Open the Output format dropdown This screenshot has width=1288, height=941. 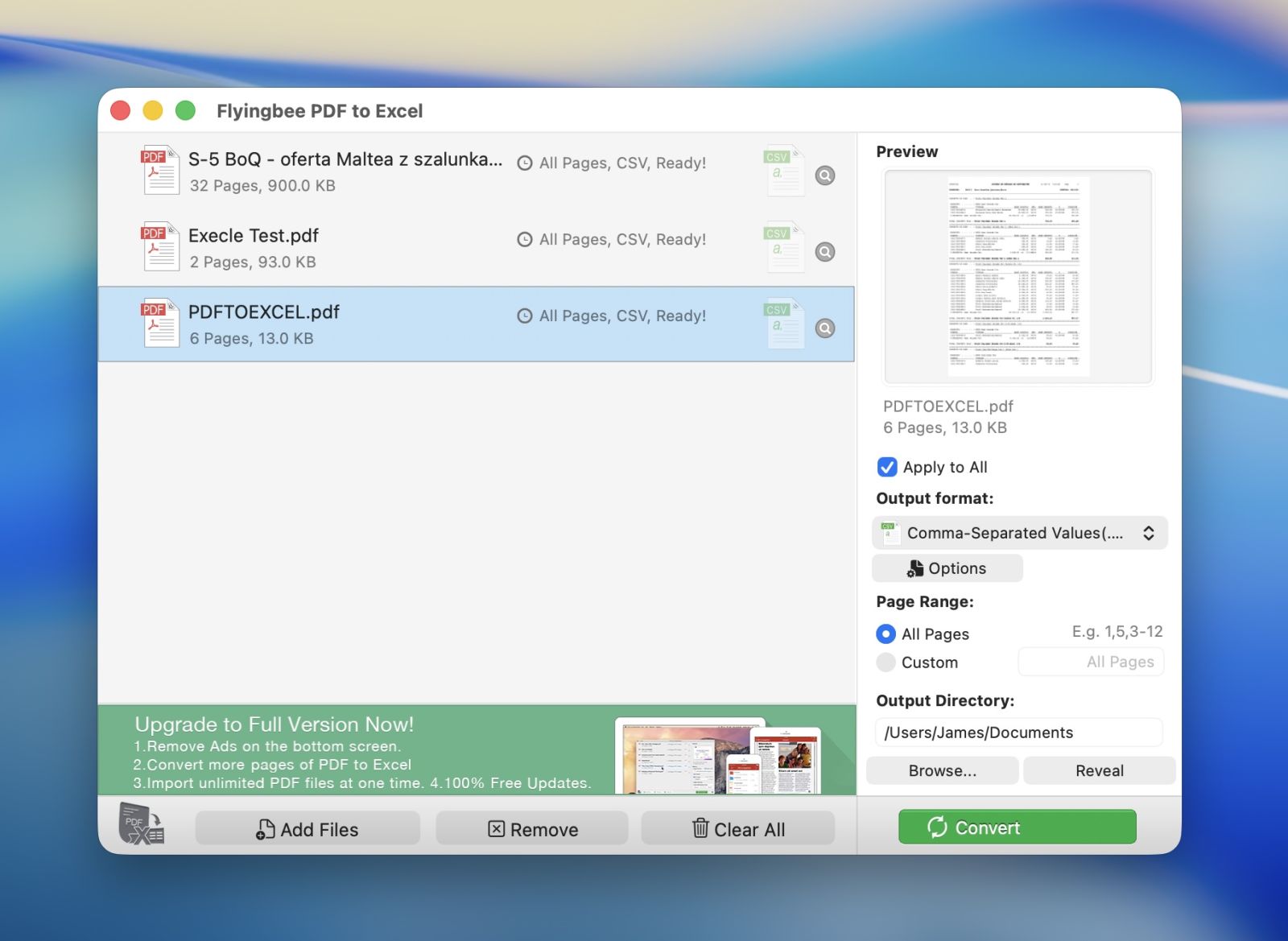pyautogui.click(x=1019, y=533)
